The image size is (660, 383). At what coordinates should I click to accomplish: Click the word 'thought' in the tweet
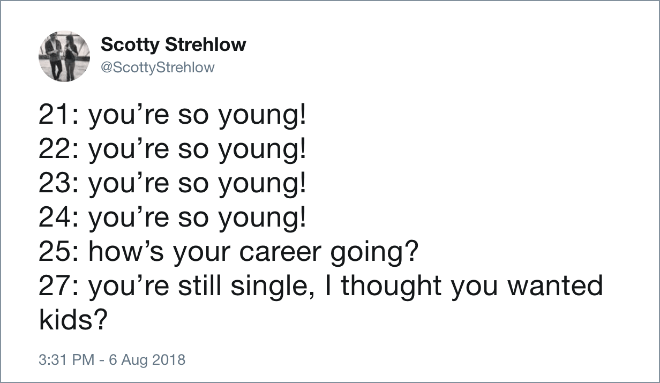pos(391,286)
